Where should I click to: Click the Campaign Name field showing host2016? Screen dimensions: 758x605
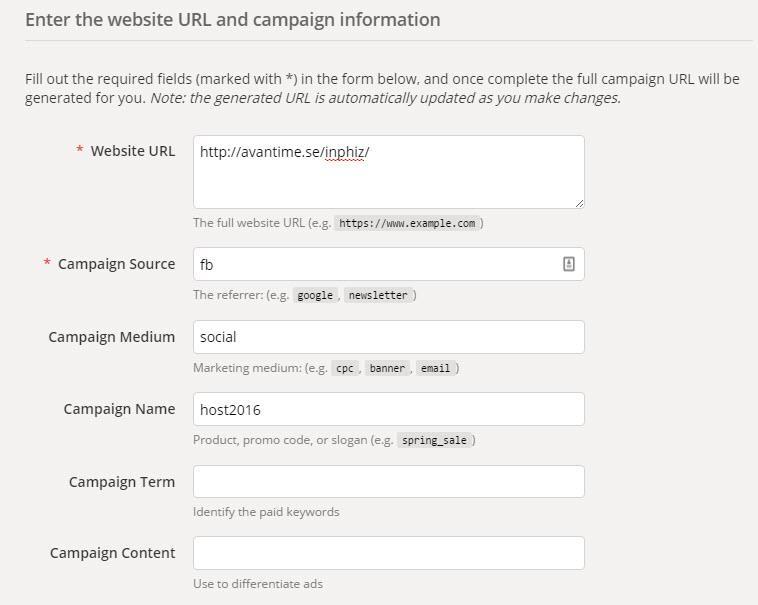tap(389, 409)
